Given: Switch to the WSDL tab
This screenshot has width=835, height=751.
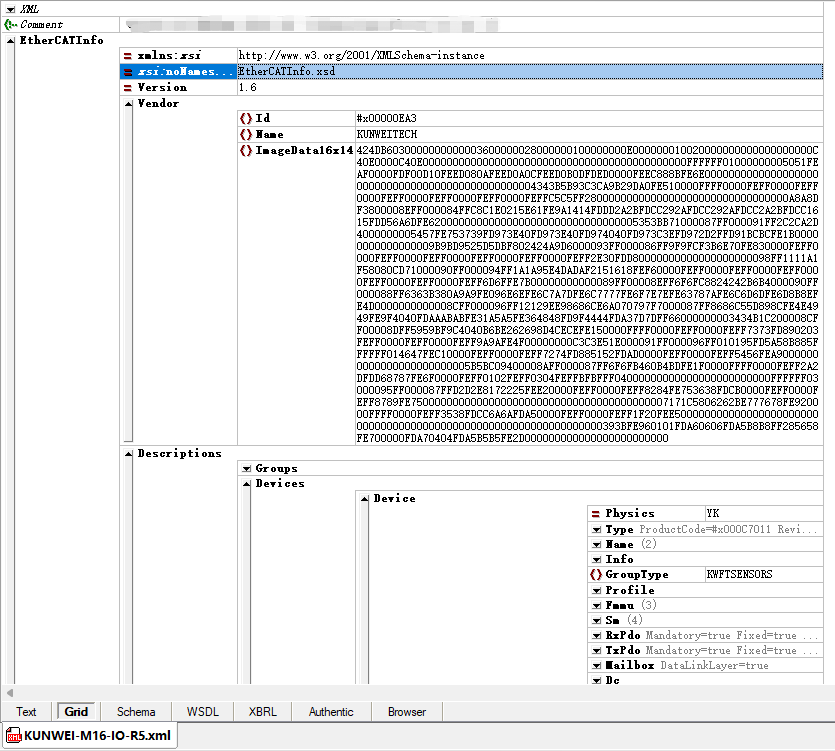Looking at the screenshot, I should click(202, 712).
